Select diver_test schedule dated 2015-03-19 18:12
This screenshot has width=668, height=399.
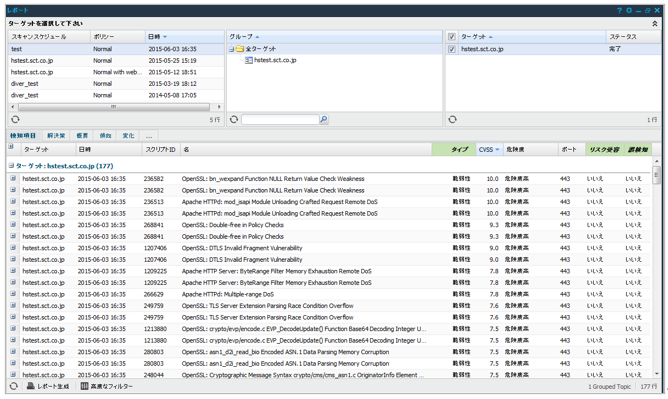pyautogui.click(x=116, y=83)
